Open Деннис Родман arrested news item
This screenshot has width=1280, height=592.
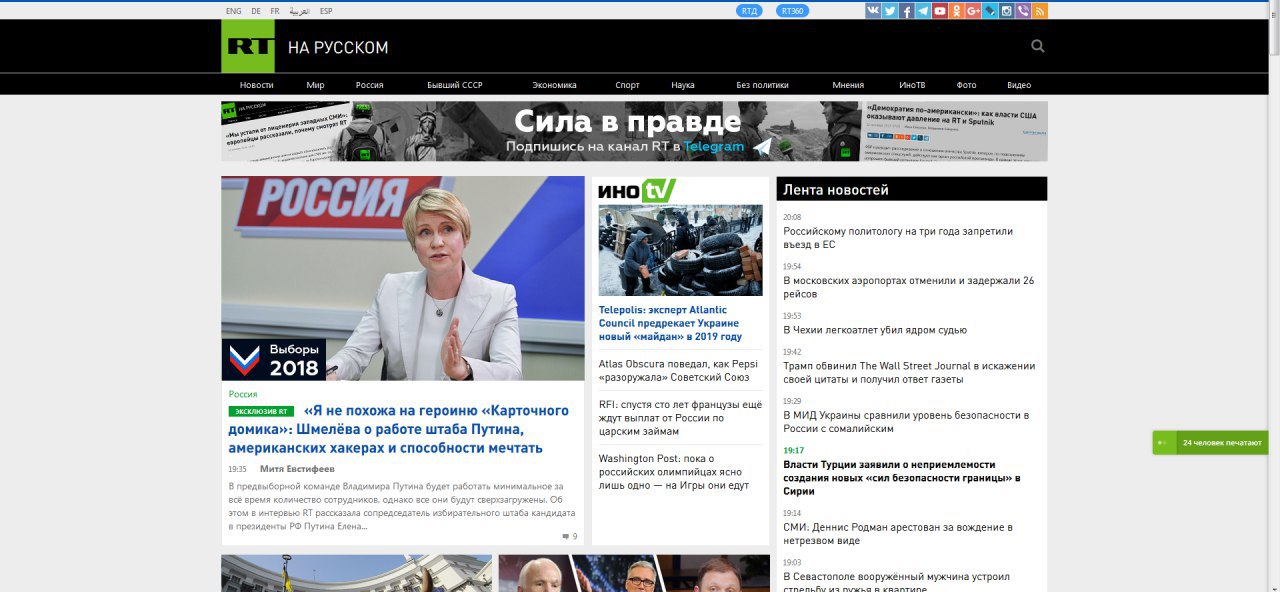tap(898, 533)
